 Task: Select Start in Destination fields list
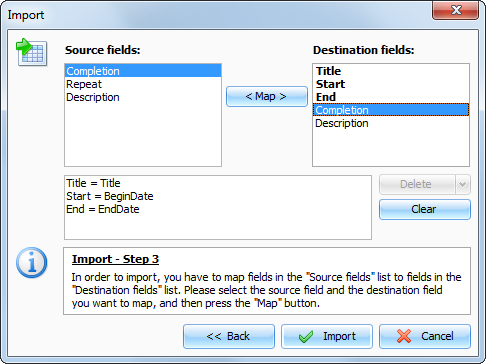[x=391, y=84]
